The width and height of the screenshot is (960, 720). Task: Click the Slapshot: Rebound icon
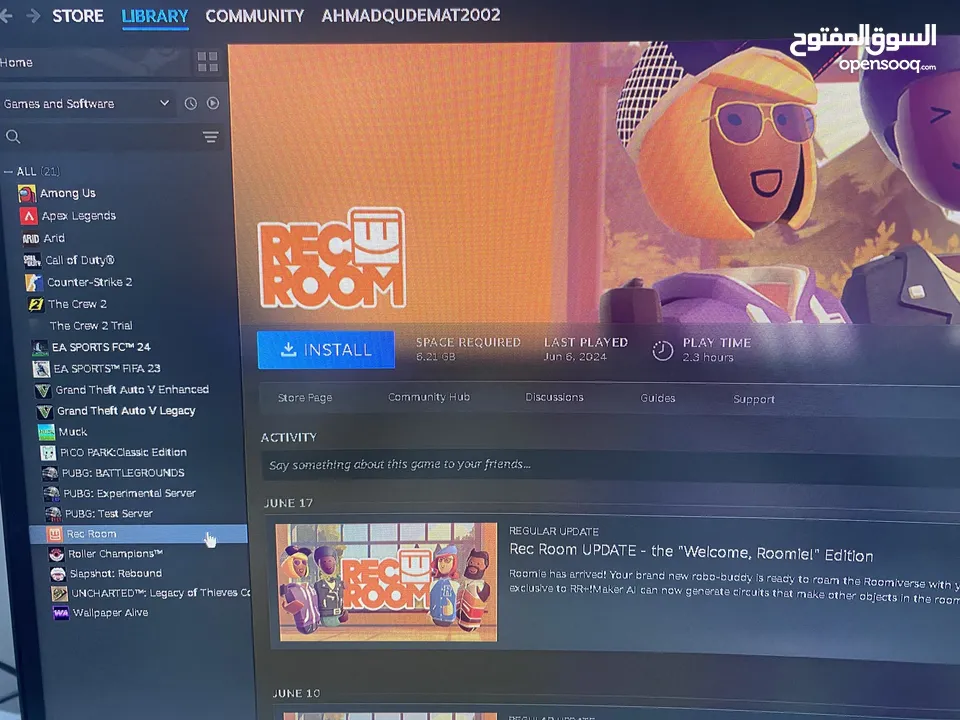pos(58,574)
